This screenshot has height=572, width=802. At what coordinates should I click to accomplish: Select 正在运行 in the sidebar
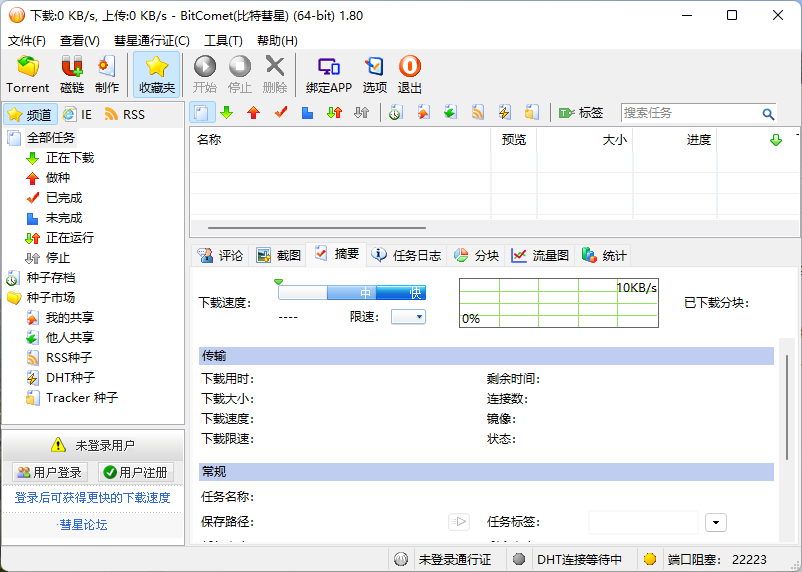[x=70, y=237]
